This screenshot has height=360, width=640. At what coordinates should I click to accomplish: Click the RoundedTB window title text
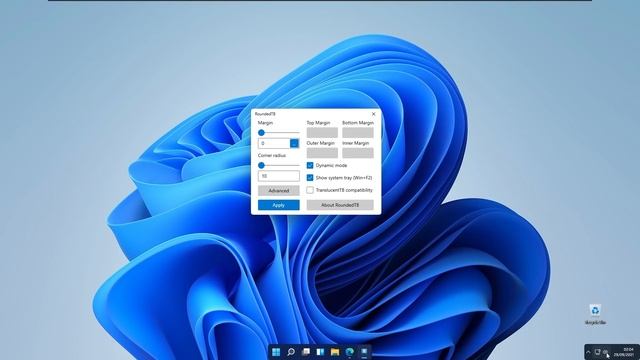click(x=265, y=114)
